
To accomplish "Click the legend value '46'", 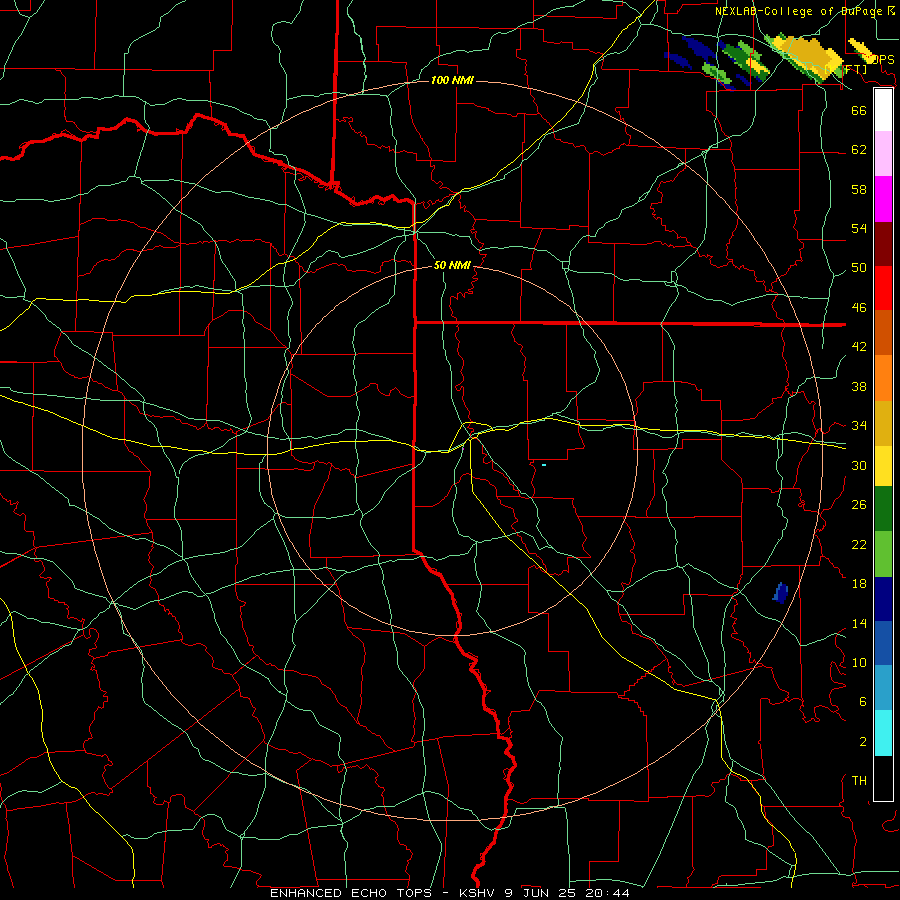I will pyautogui.click(x=859, y=308).
